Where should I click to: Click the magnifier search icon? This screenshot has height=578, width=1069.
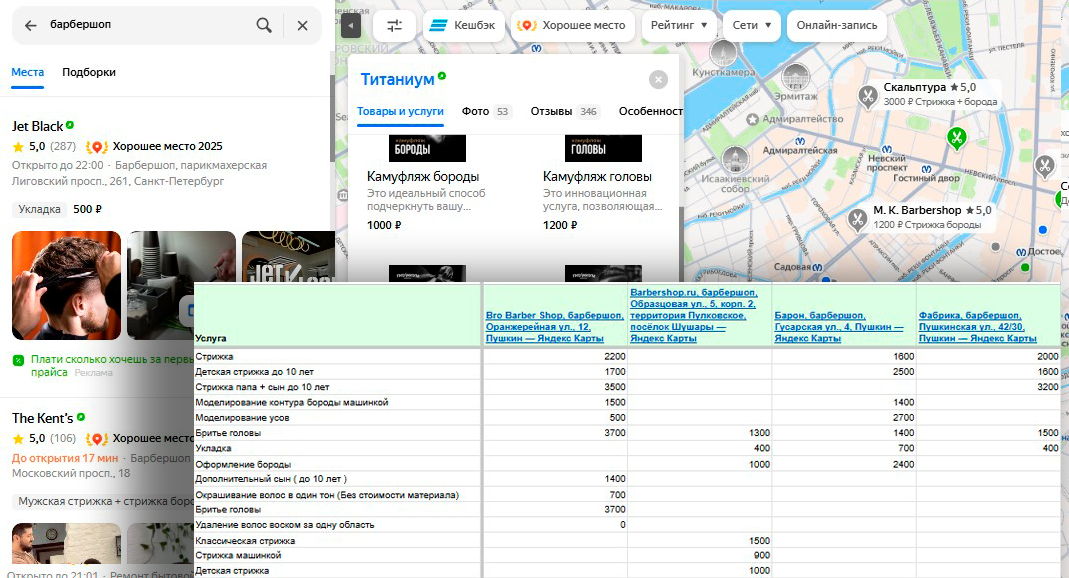264,26
